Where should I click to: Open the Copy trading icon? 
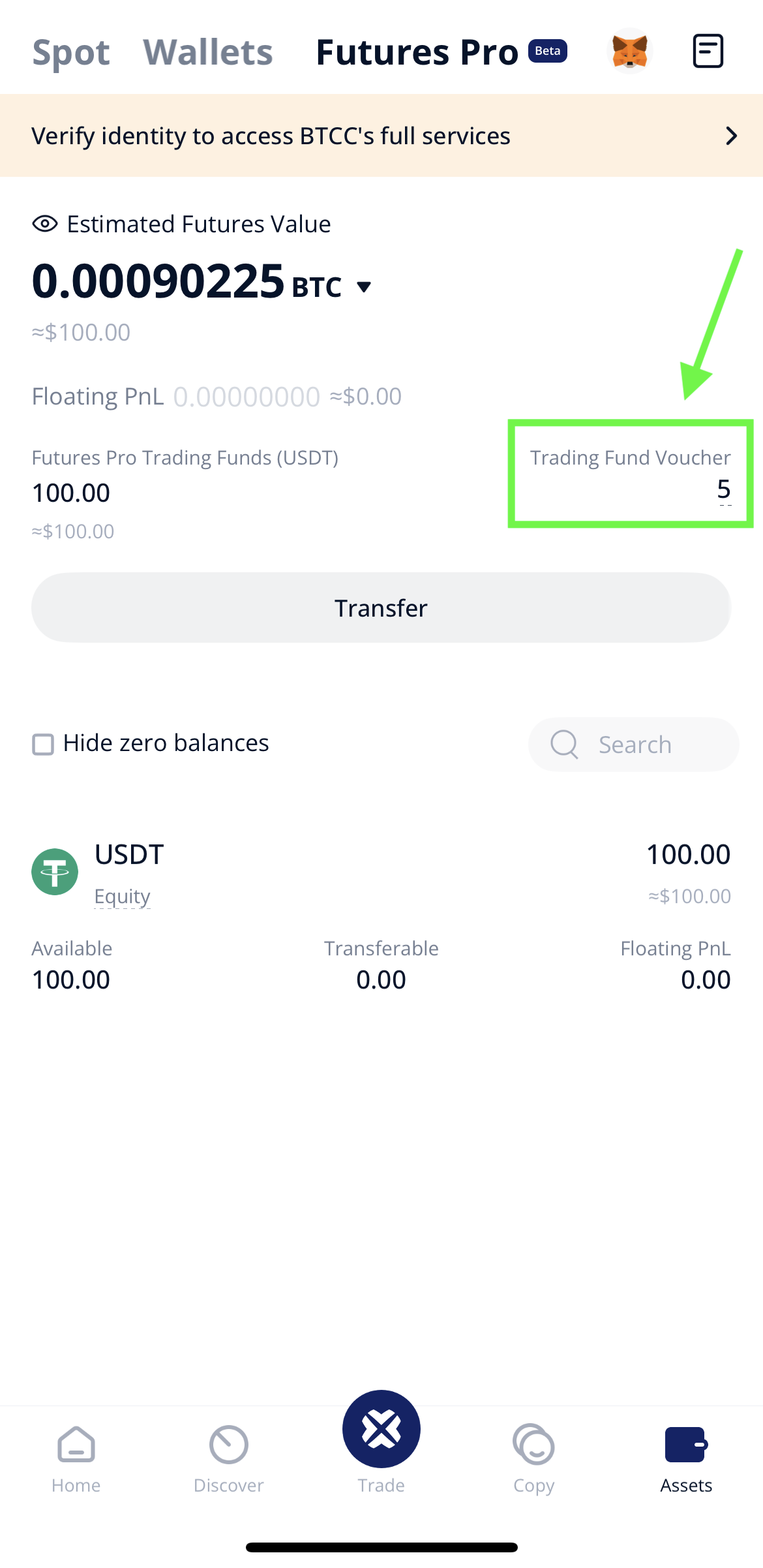coord(533,1444)
